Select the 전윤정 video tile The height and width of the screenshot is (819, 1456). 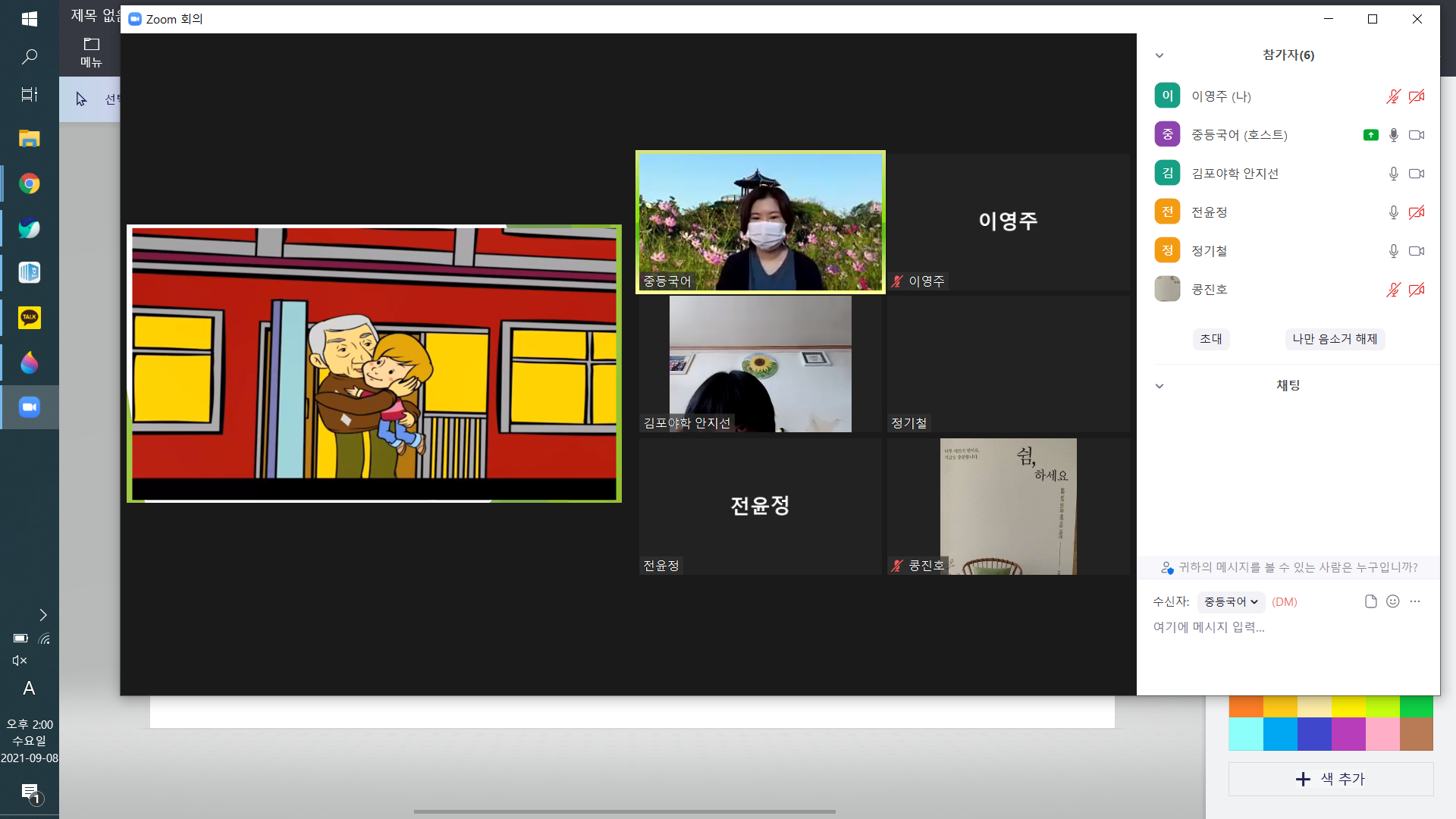pos(761,507)
